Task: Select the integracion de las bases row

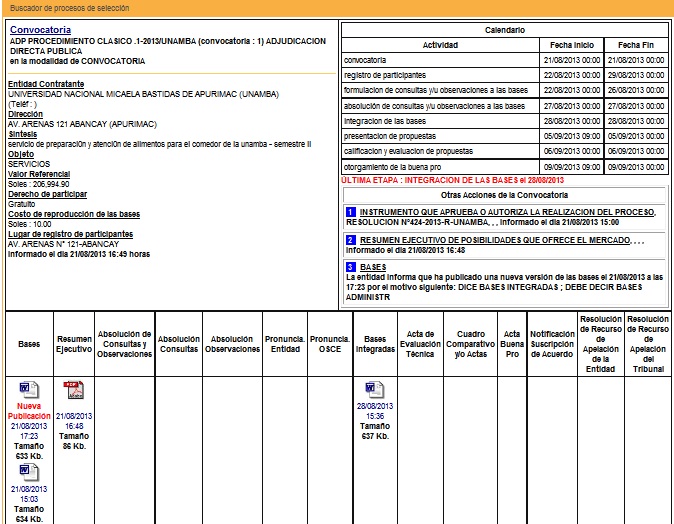Action: [505, 121]
